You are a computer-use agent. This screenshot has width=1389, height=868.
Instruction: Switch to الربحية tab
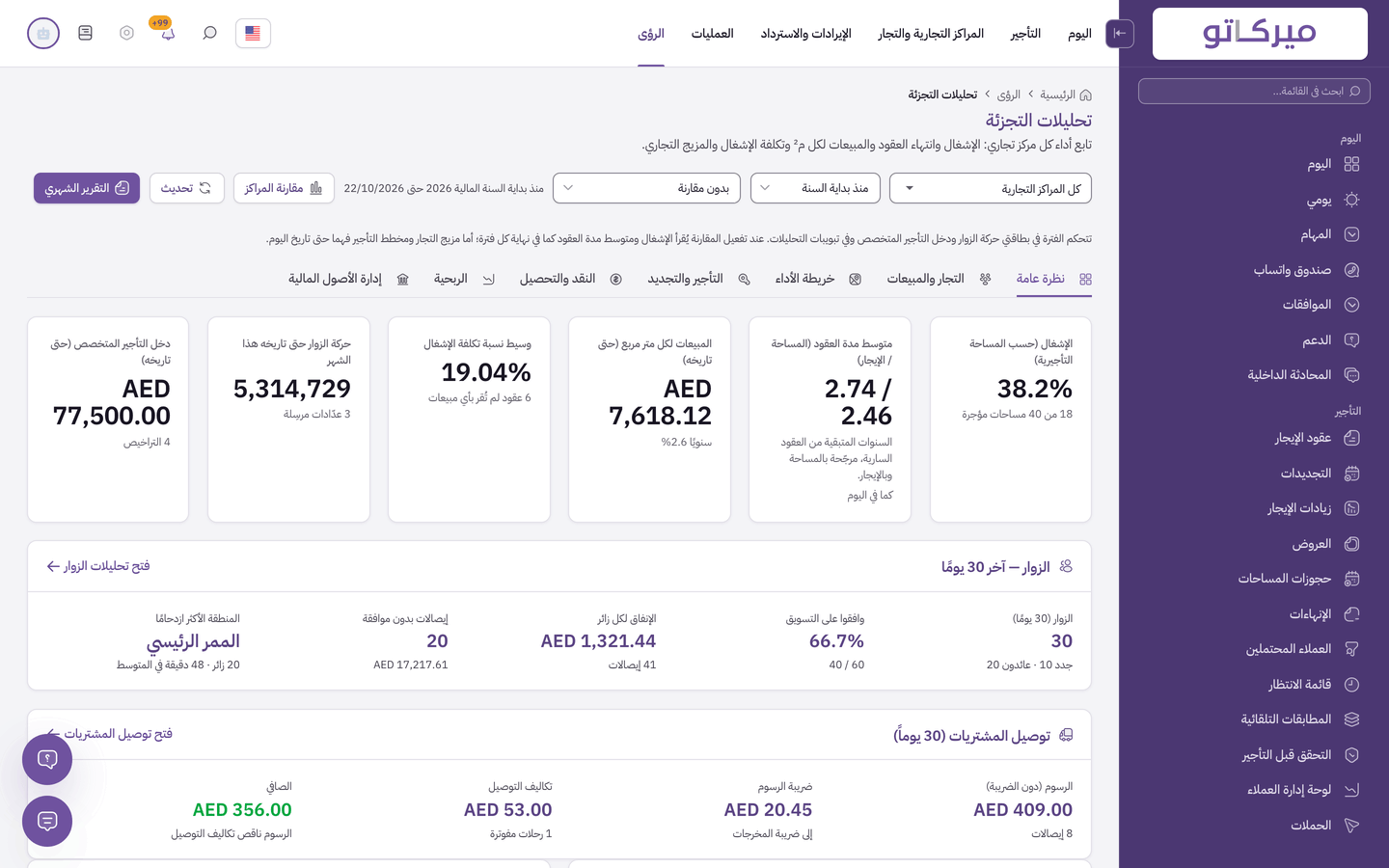pyautogui.click(x=464, y=279)
